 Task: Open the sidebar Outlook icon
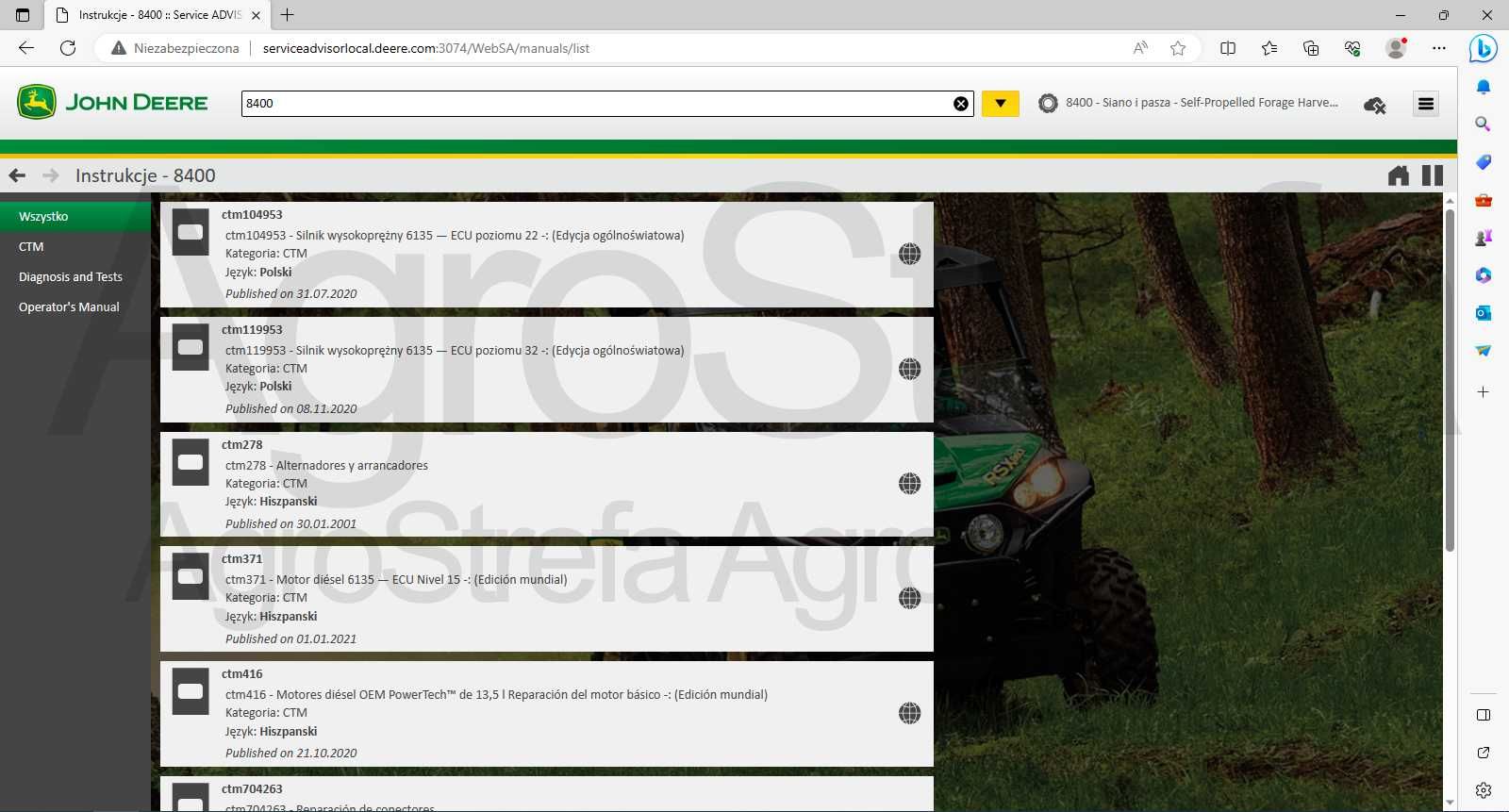pos(1484,313)
